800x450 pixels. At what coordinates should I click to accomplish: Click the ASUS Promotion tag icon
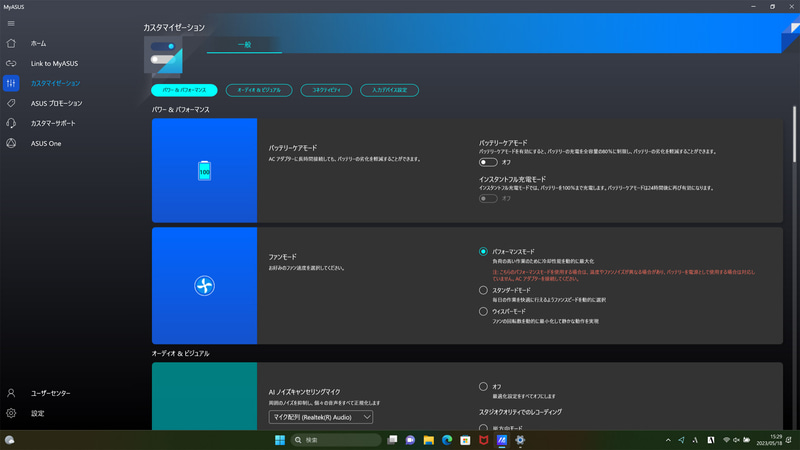click(x=11, y=103)
